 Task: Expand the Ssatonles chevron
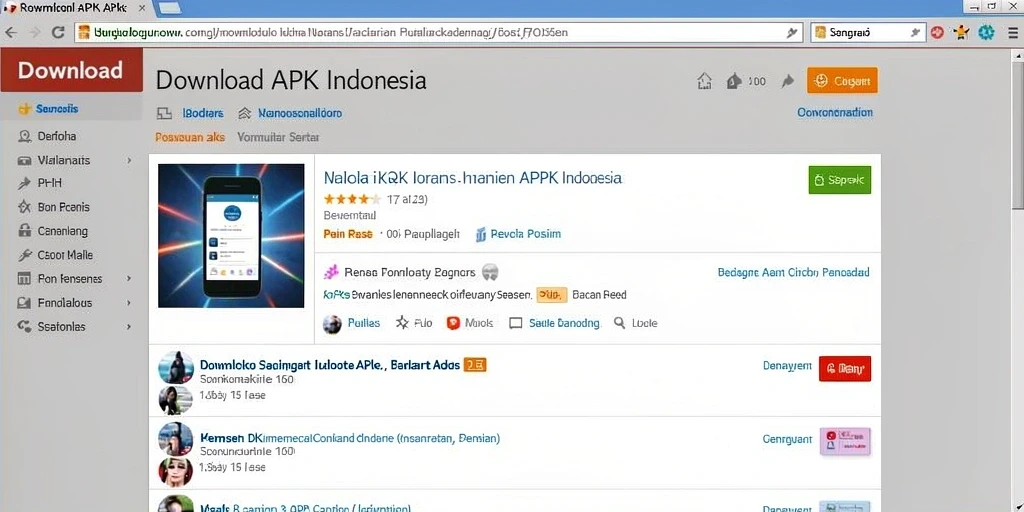click(x=129, y=327)
